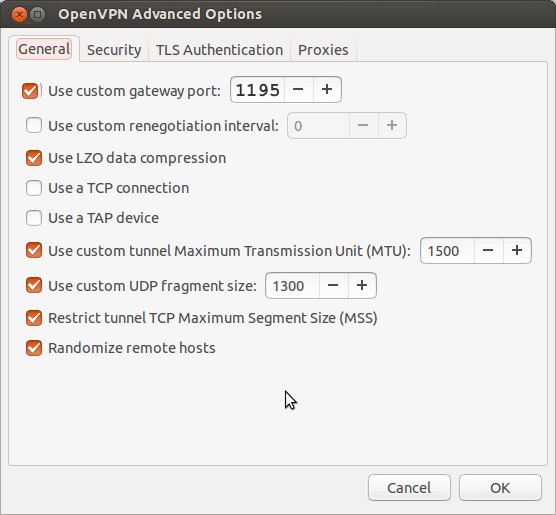556x515 pixels.
Task: Increase the tunnel MTU value
Action: pyautogui.click(x=517, y=251)
